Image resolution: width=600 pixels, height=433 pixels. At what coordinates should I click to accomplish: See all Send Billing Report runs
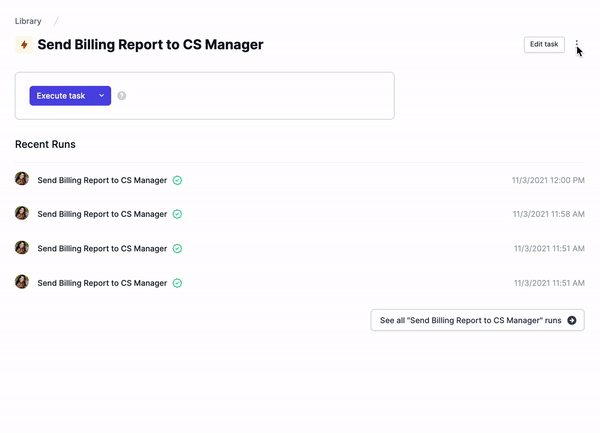pos(478,321)
